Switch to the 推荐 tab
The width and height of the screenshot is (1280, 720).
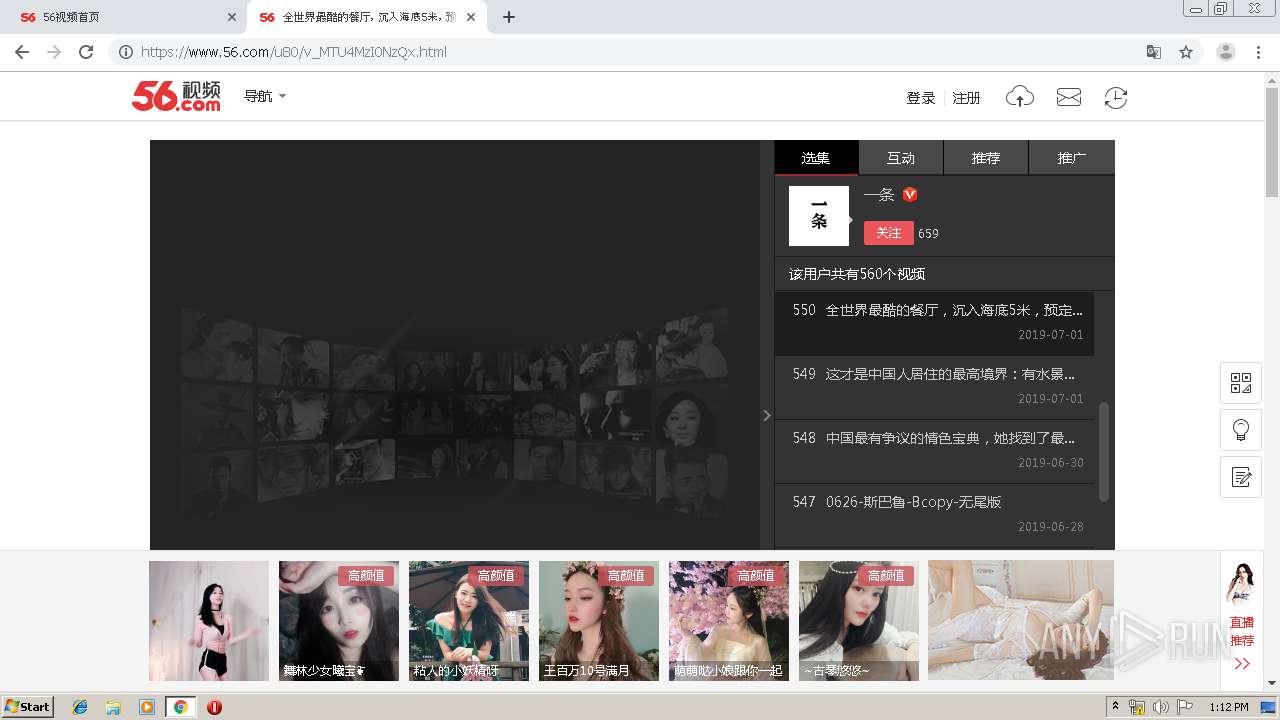pos(986,158)
